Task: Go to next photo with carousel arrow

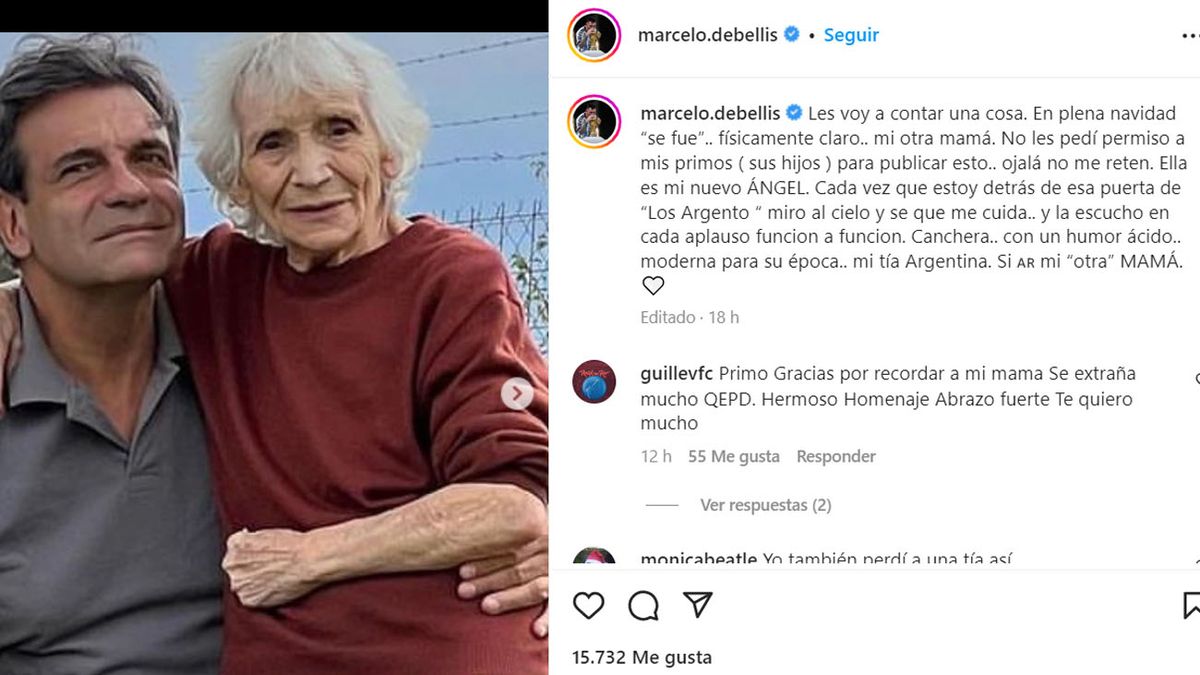Action: (517, 394)
